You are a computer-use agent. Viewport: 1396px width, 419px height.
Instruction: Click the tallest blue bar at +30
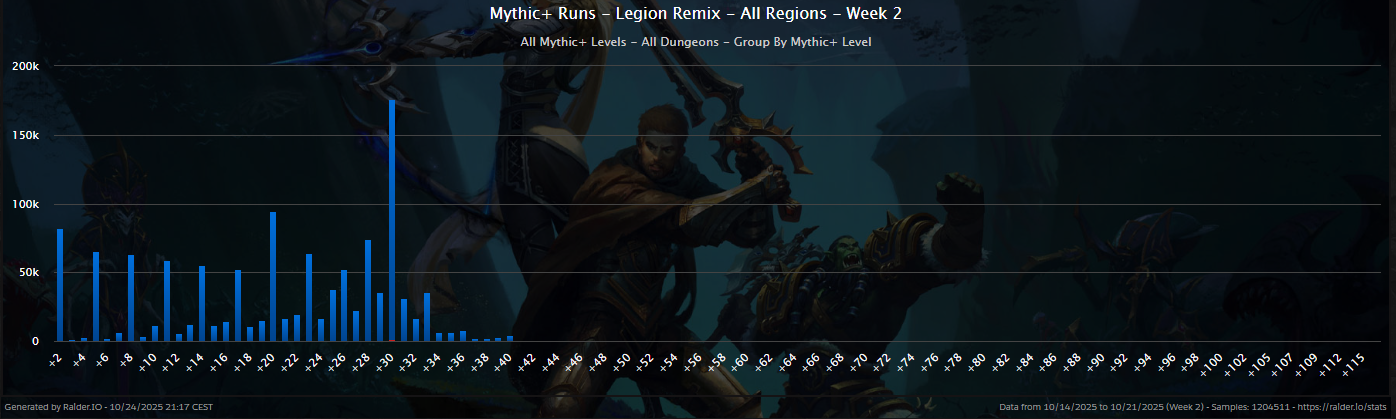392,220
